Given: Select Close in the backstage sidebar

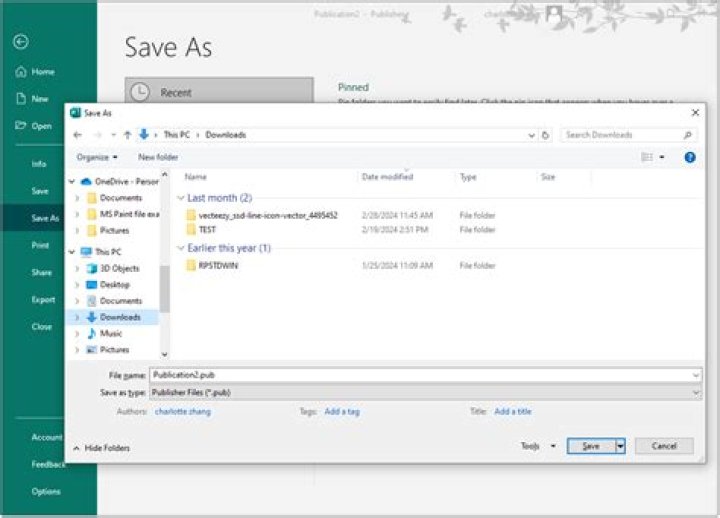Looking at the screenshot, I should (x=42, y=327).
